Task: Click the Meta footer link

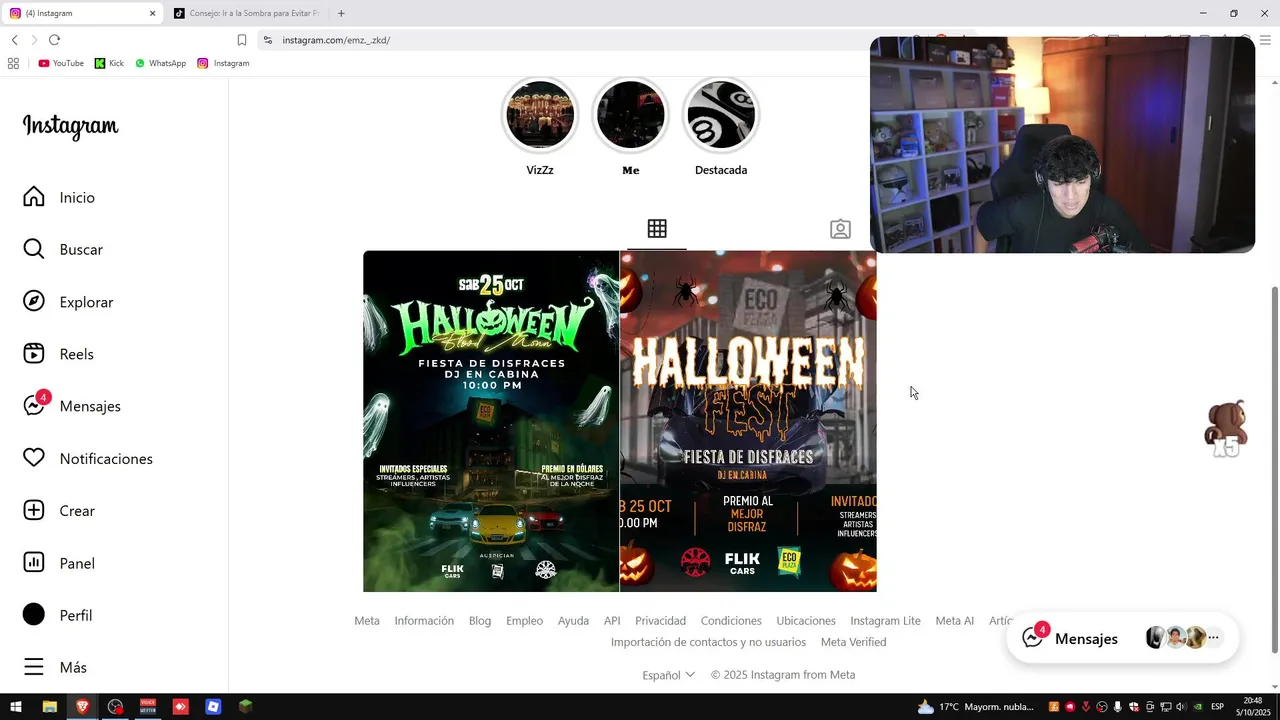Action: pos(367,621)
